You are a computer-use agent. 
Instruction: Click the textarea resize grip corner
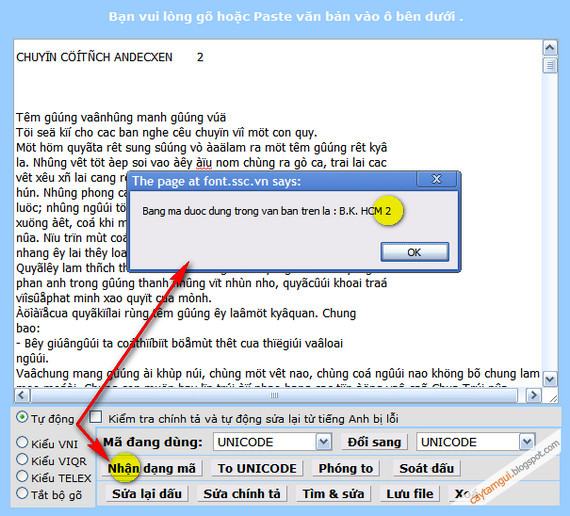coord(552,397)
